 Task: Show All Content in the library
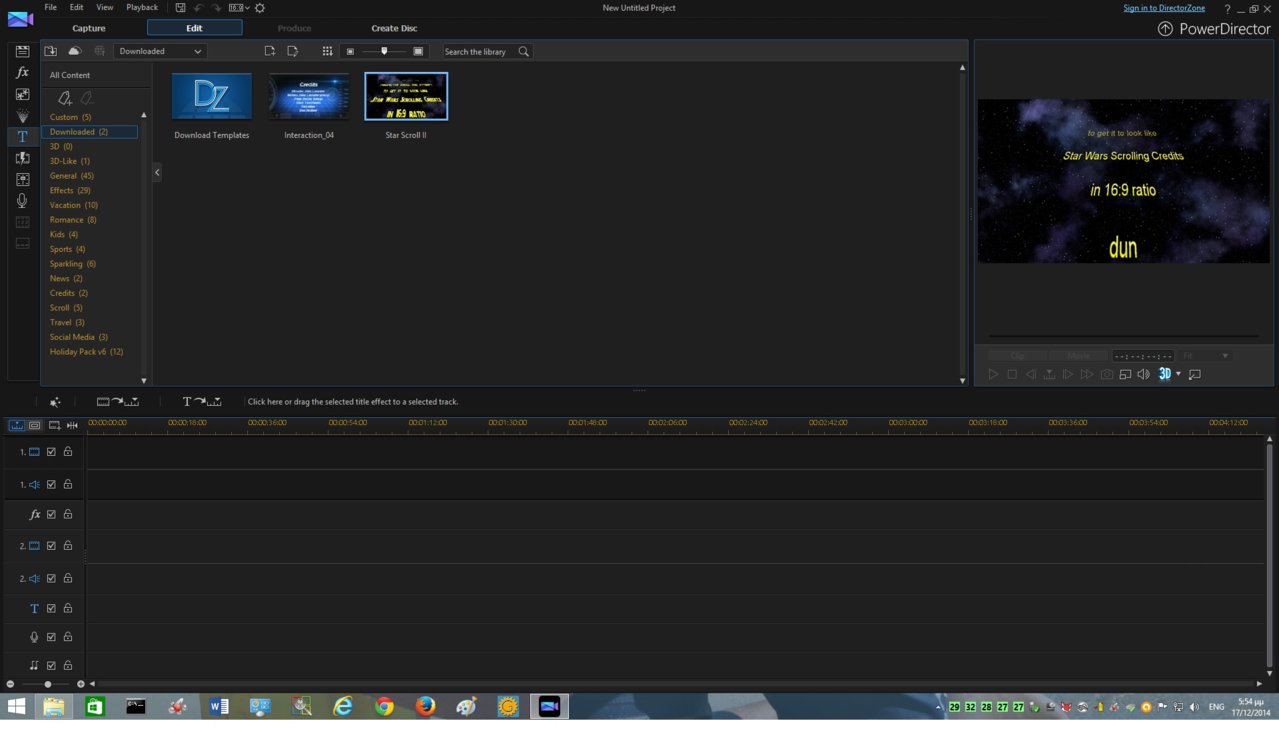pos(70,75)
